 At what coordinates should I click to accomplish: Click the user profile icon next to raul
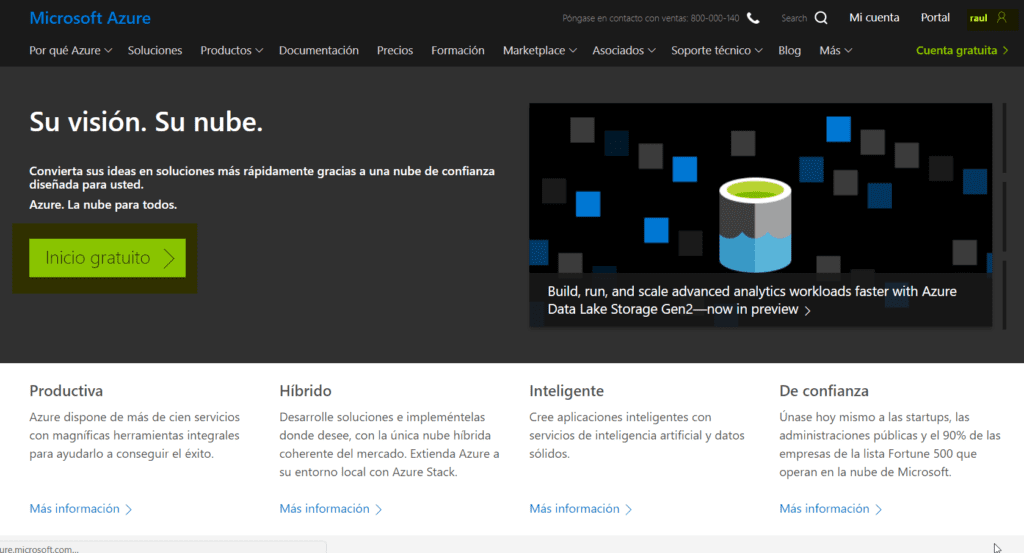(x=1001, y=18)
